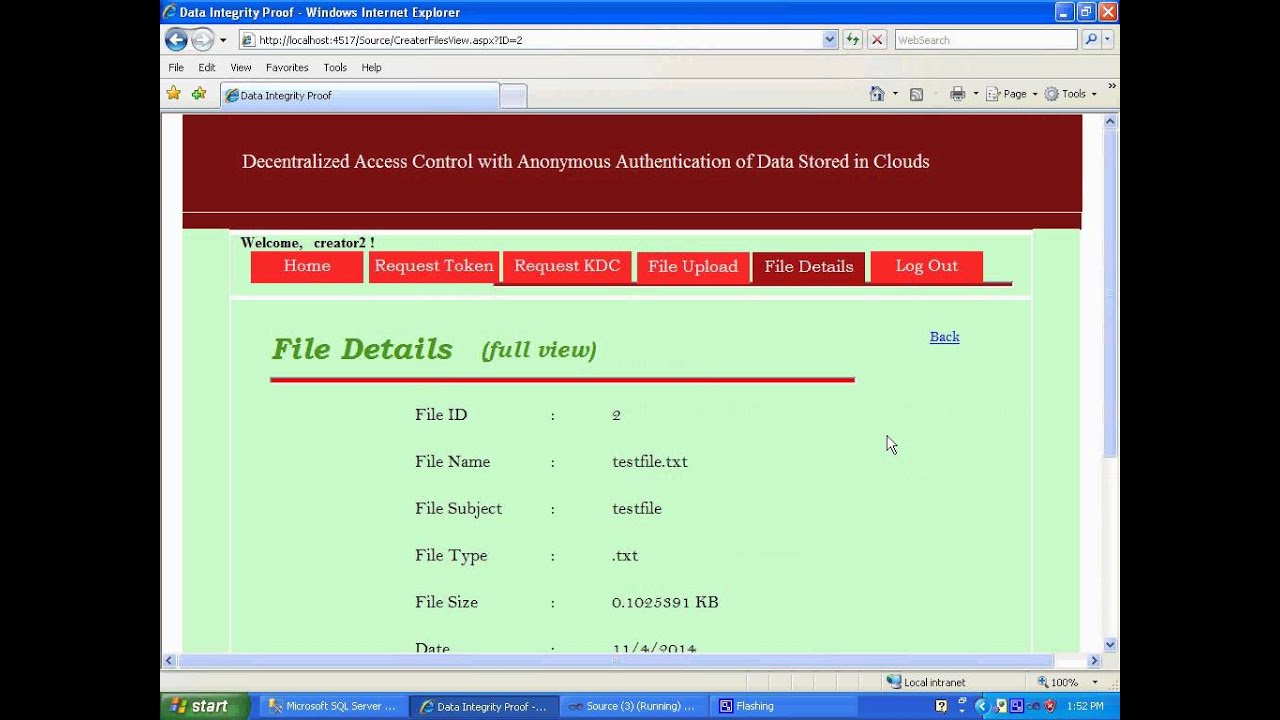
Task: Go to the Home nav button
Action: click(307, 266)
